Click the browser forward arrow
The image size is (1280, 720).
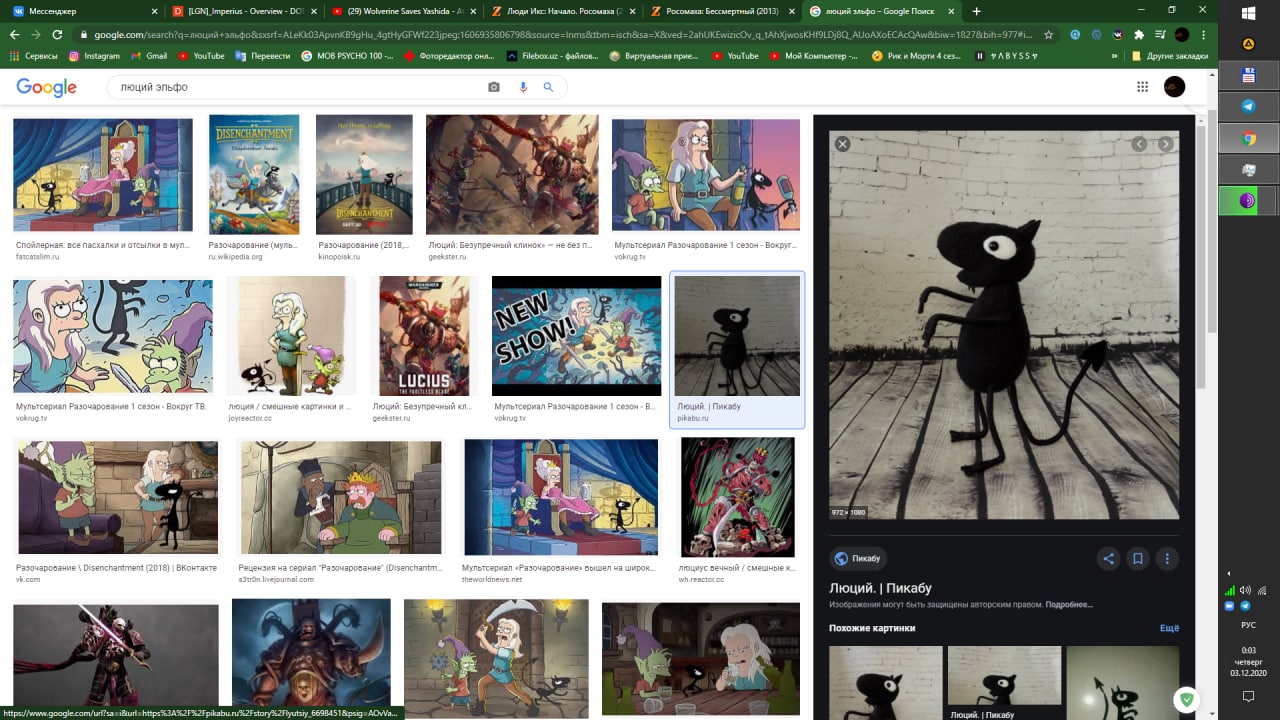pos(36,34)
